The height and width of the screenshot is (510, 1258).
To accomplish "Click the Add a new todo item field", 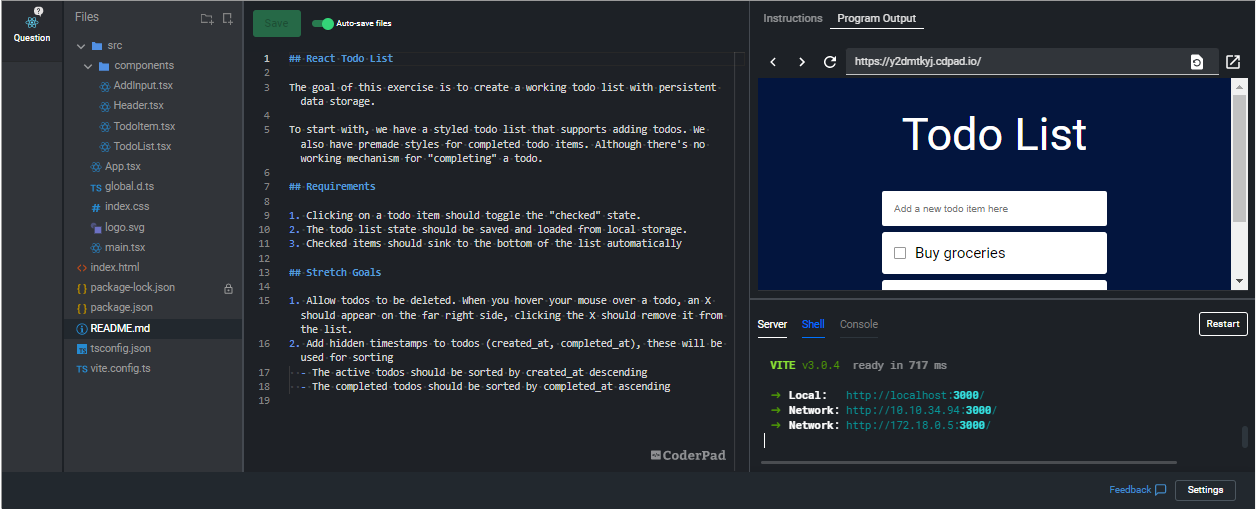I will 993,209.
